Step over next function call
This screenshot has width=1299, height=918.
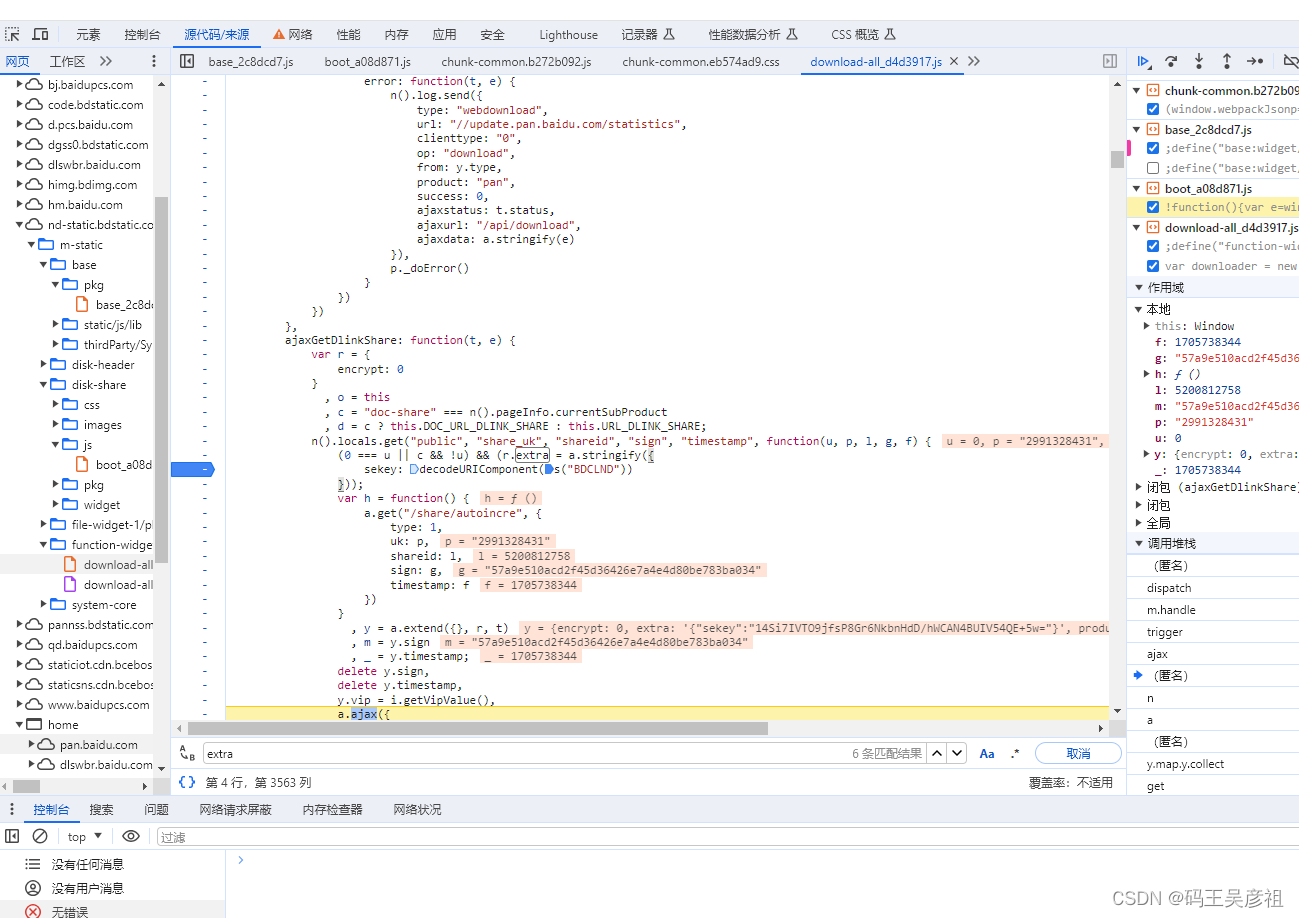click(x=1171, y=61)
